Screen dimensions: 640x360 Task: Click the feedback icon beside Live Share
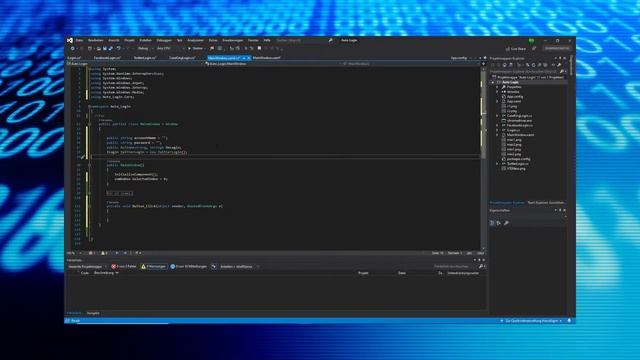[534, 49]
